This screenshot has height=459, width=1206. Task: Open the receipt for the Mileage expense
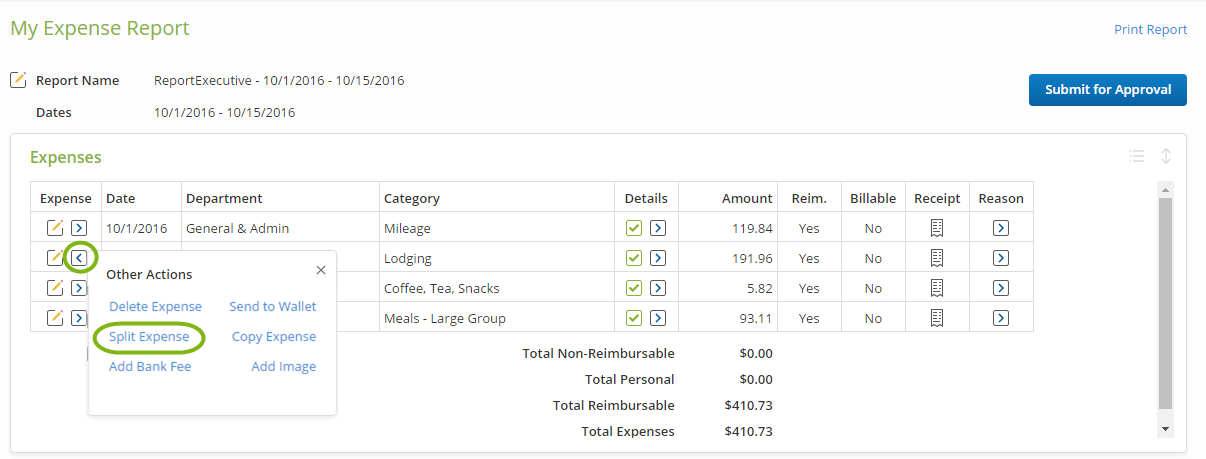[x=936, y=228]
